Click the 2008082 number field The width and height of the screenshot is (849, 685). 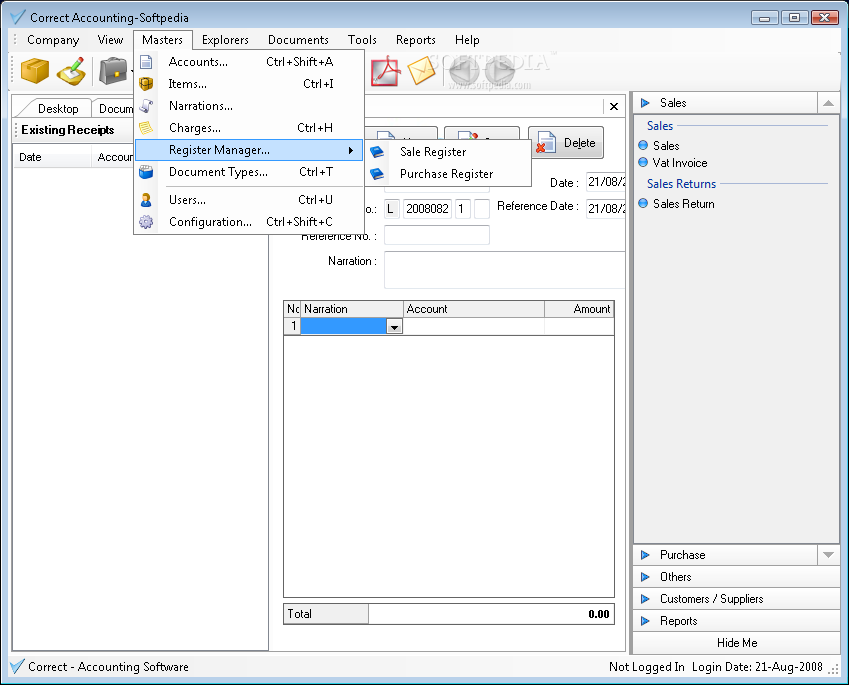pyautogui.click(x=427, y=208)
